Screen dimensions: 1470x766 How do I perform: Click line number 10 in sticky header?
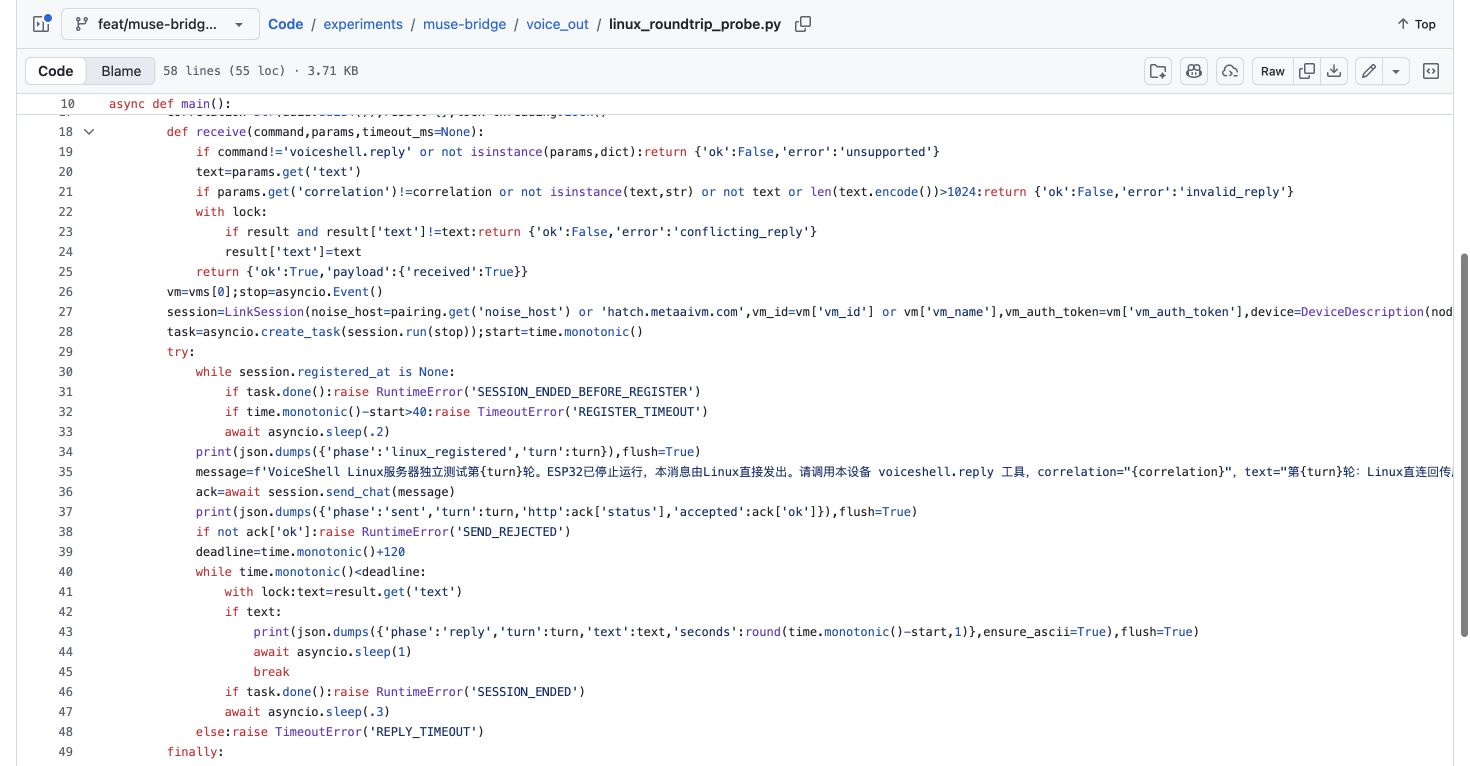click(67, 104)
